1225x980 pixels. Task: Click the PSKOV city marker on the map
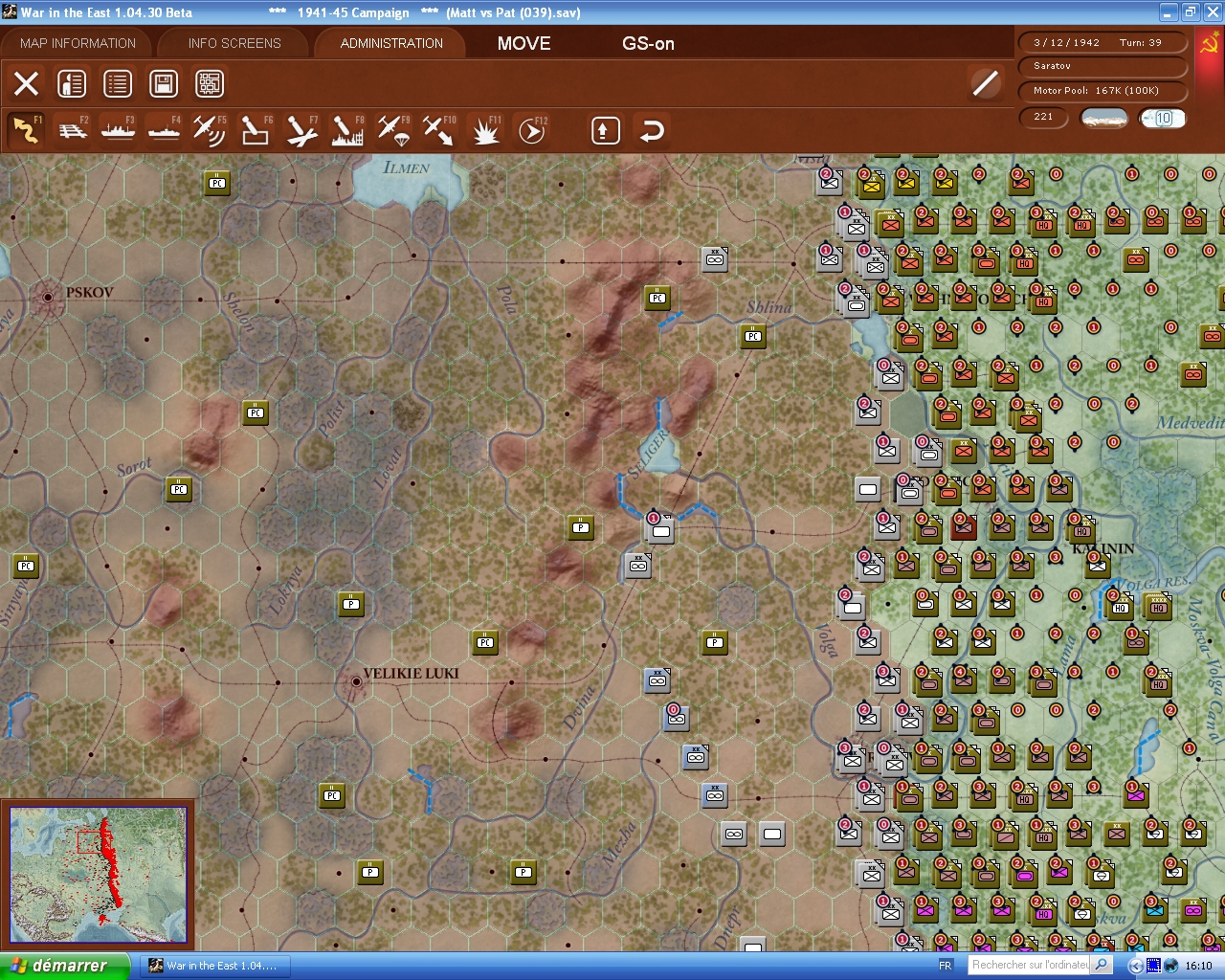[47, 298]
